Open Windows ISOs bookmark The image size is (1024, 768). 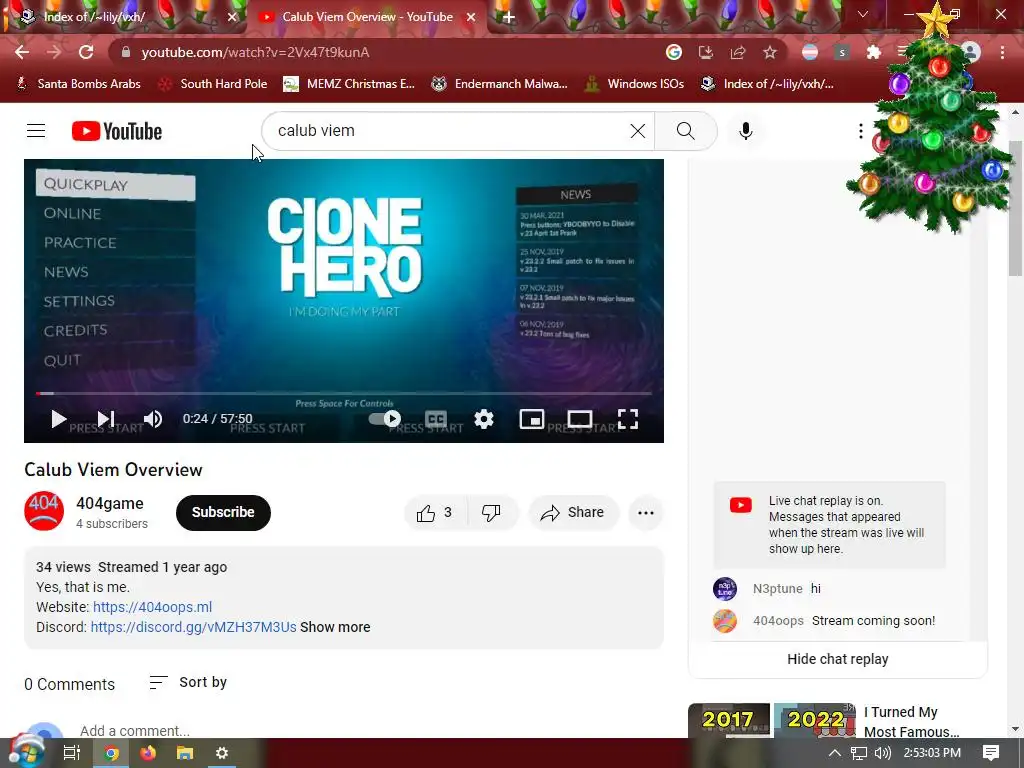(635, 84)
